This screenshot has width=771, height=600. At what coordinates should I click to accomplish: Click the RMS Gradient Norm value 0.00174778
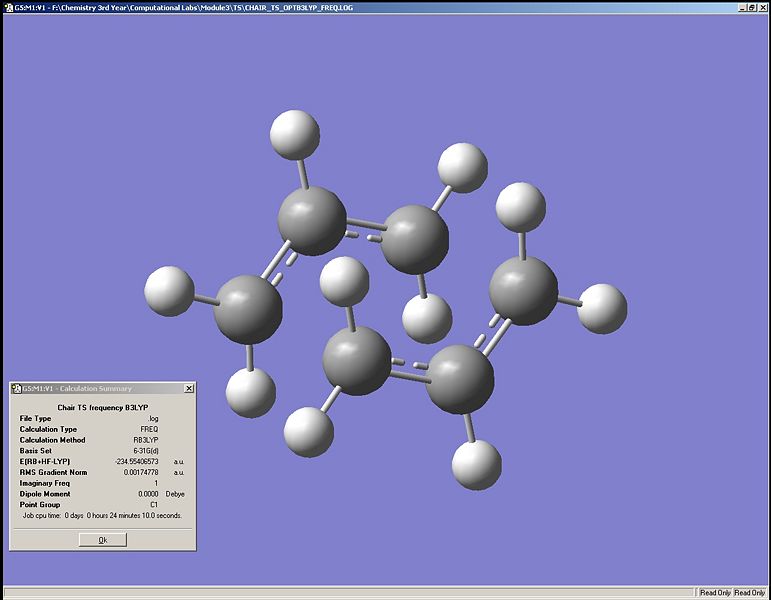click(141, 472)
